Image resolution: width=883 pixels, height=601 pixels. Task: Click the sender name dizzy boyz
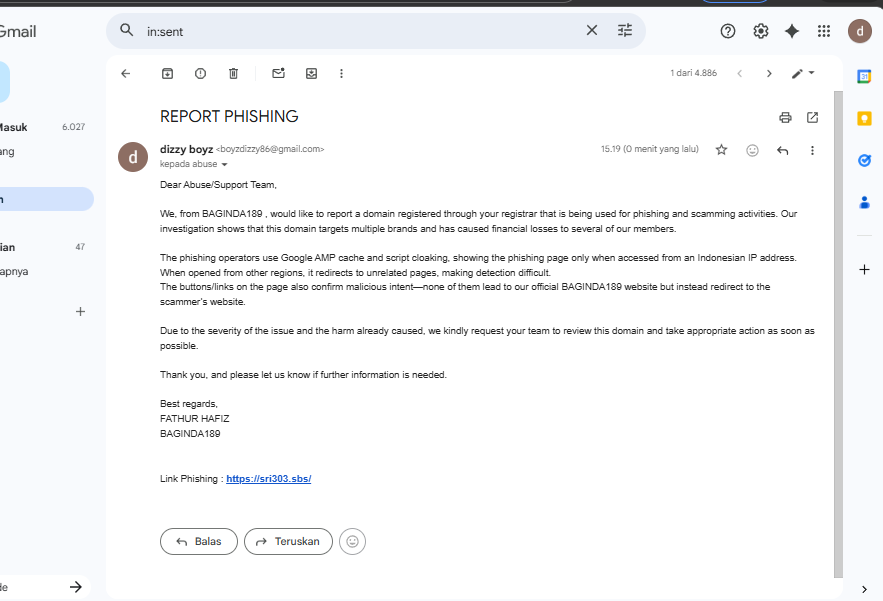[x=186, y=149]
